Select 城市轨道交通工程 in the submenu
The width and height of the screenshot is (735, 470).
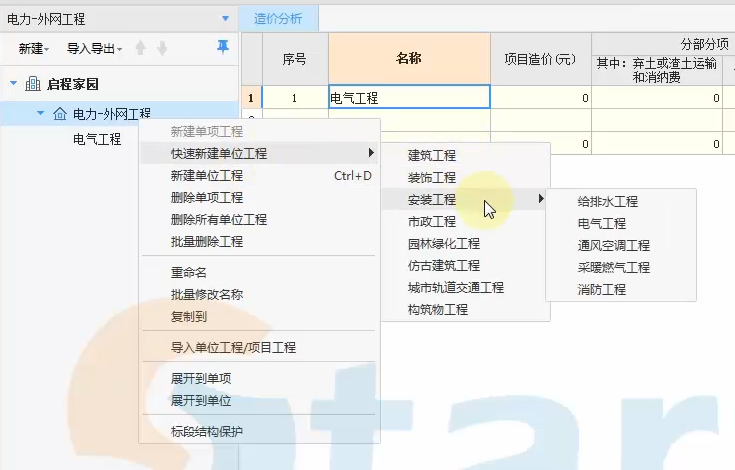(x=465, y=288)
